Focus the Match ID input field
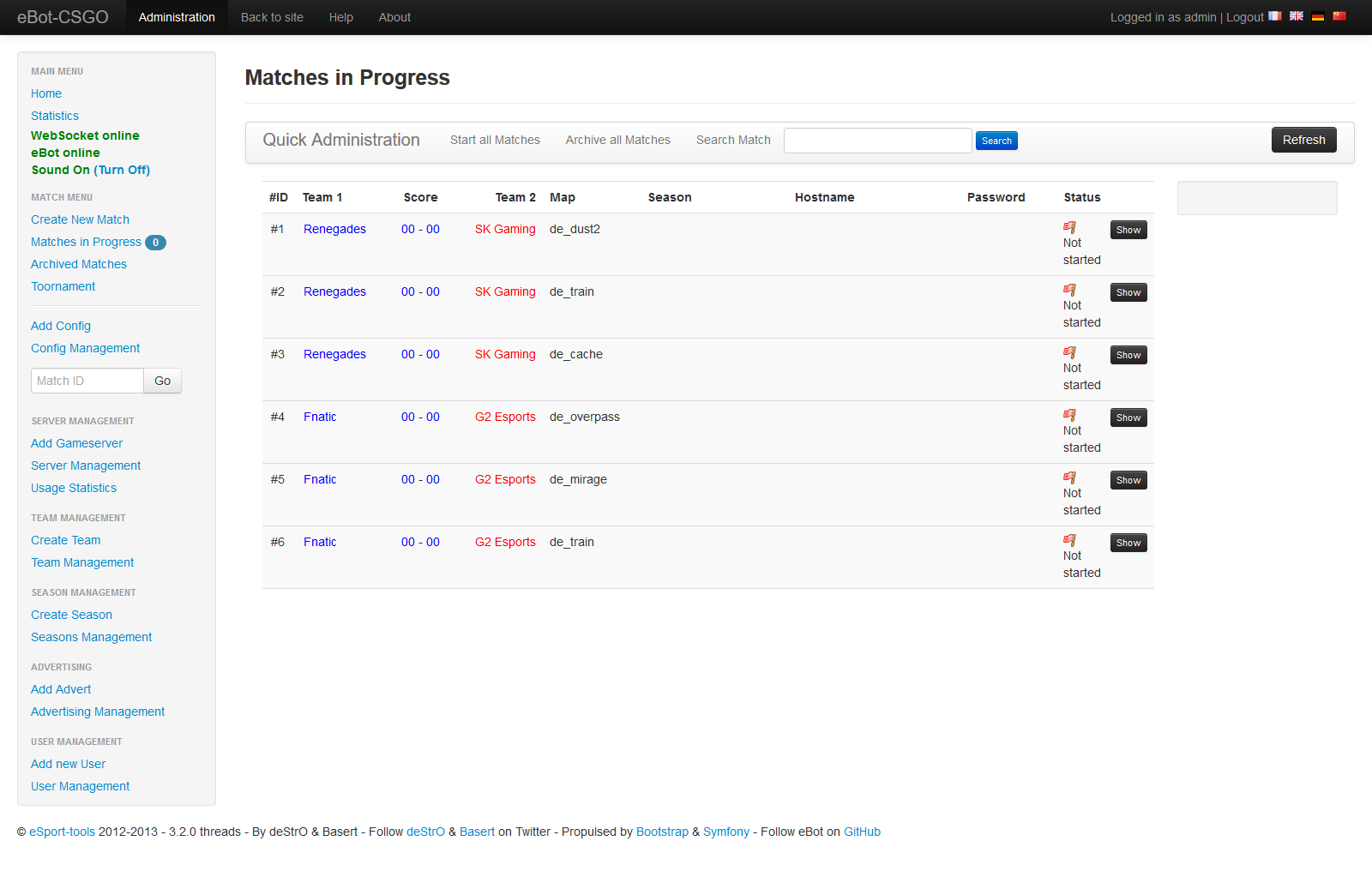Image resolution: width=1372 pixels, height=883 pixels. point(87,381)
